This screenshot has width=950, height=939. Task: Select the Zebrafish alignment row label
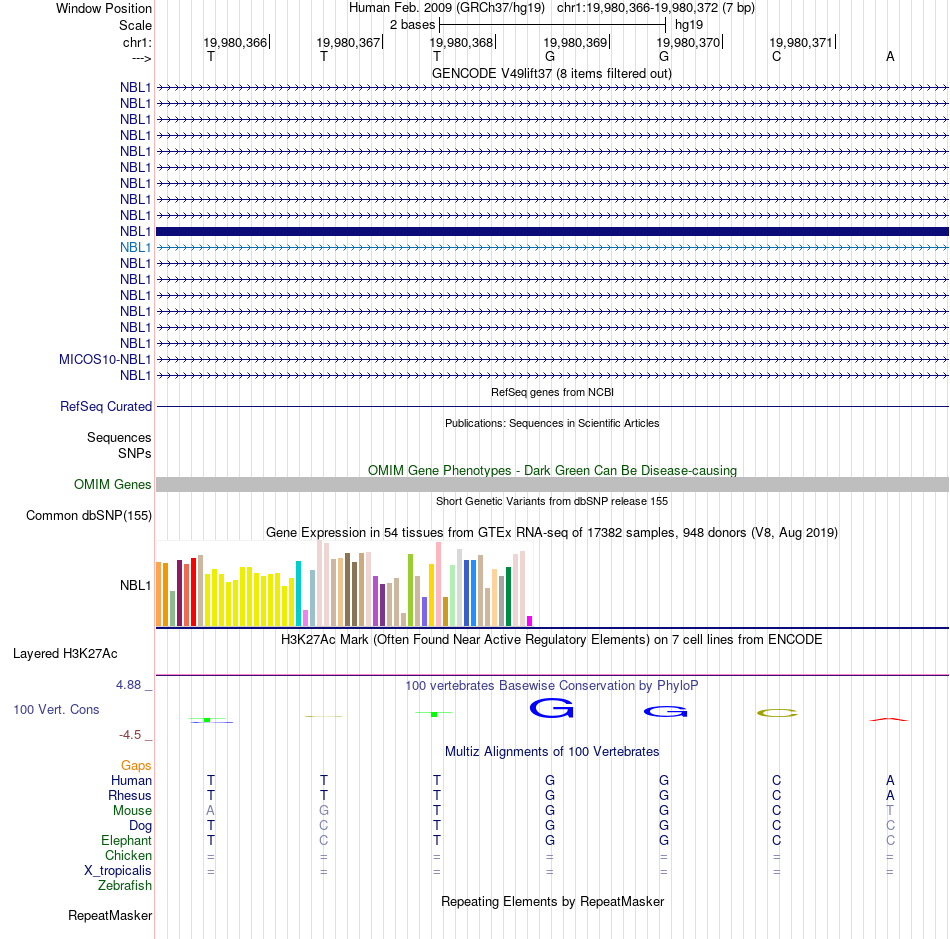coord(125,885)
